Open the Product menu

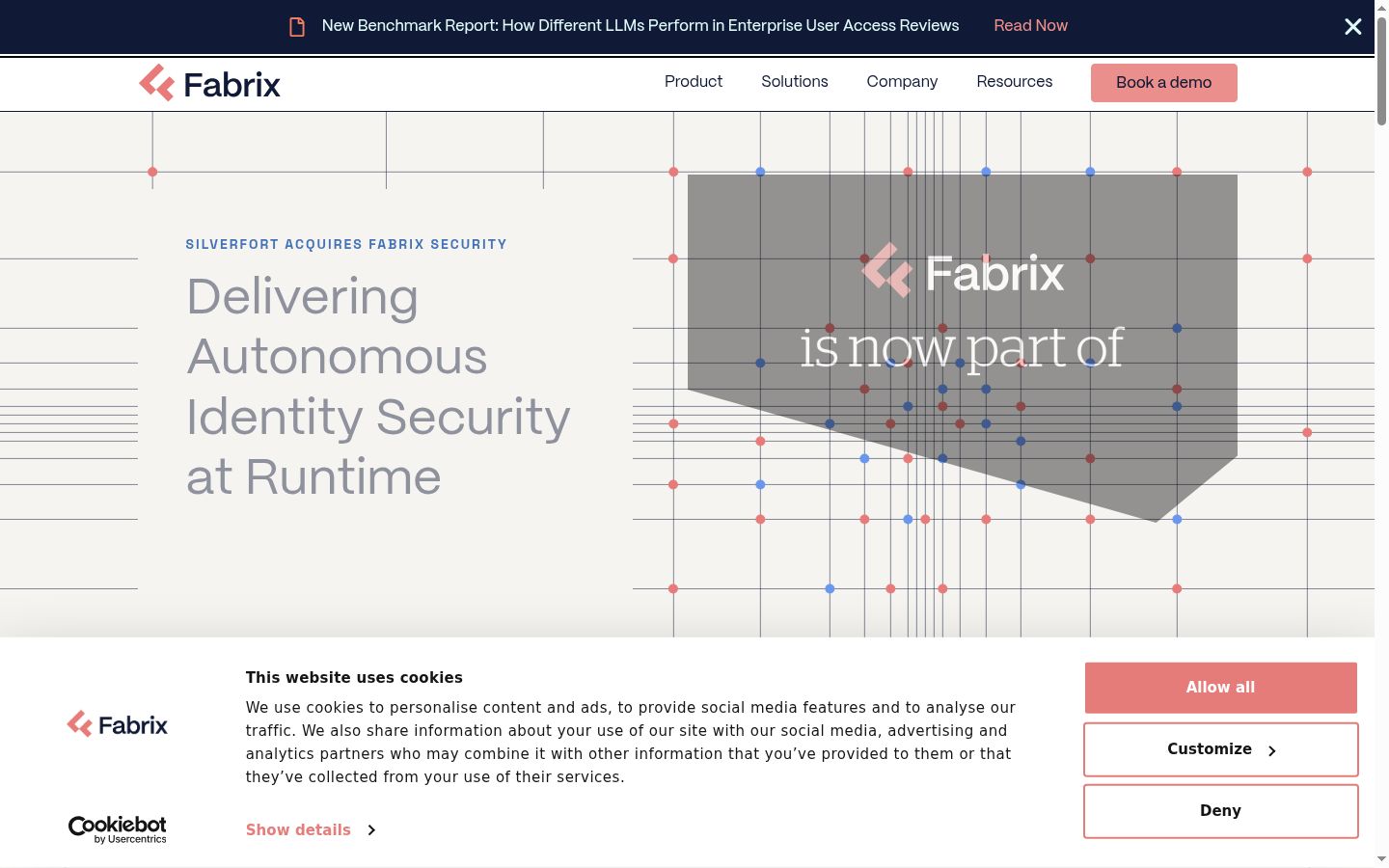[694, 82]
